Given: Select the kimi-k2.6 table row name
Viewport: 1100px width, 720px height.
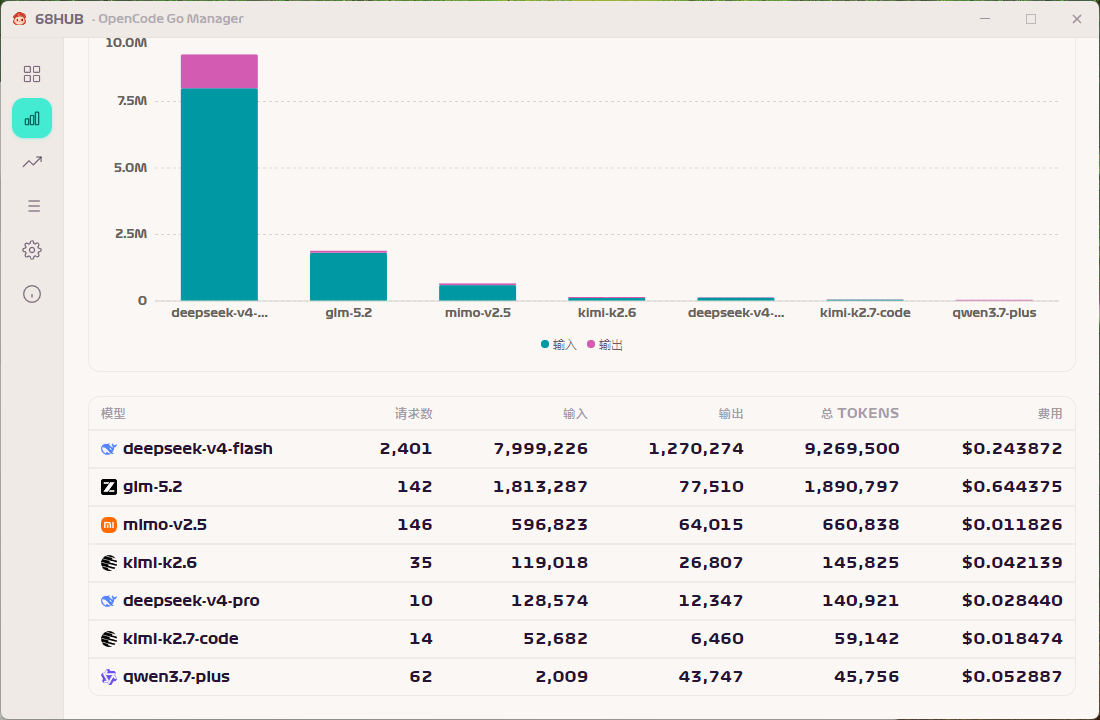Looking at the screenshot, I should 160,563.
